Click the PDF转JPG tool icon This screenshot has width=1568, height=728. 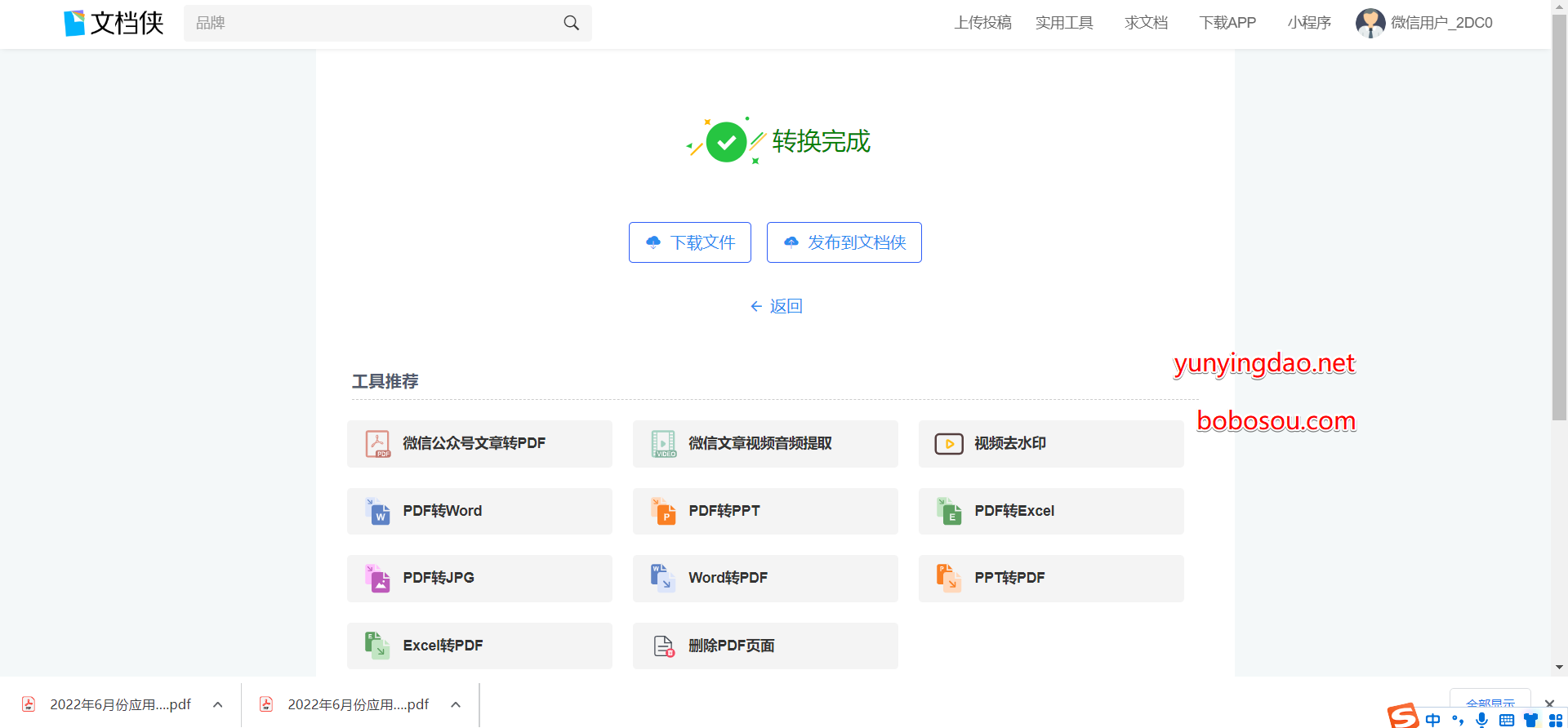[377, 578]
